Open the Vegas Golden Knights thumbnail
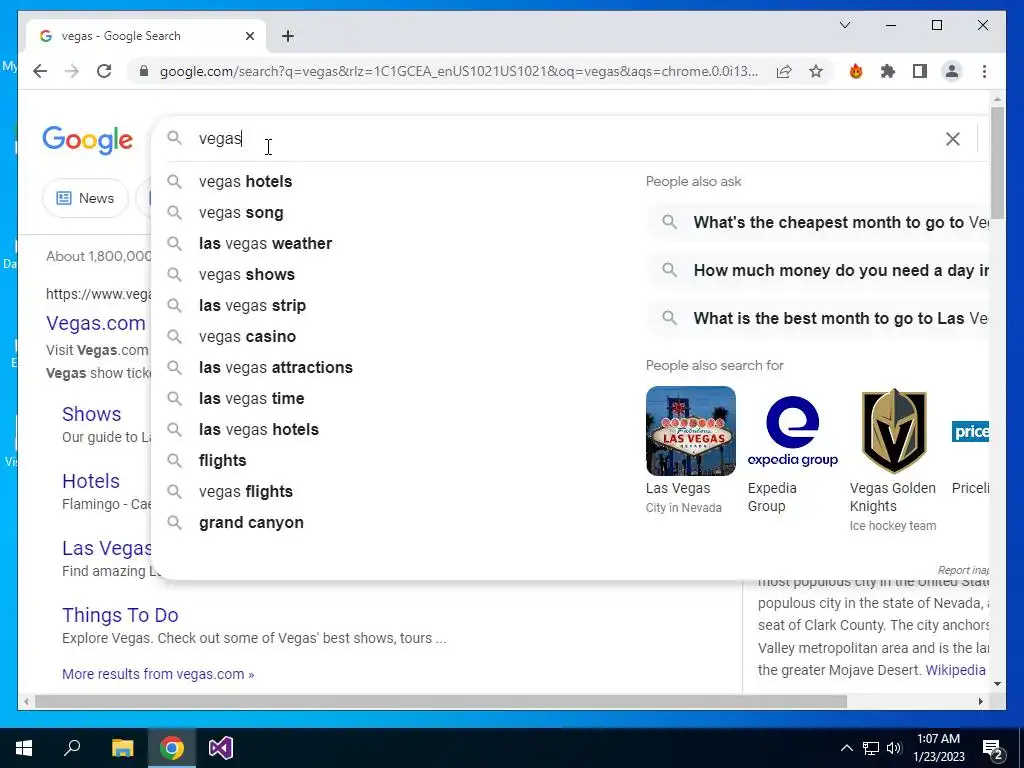 tap(894, 431)
